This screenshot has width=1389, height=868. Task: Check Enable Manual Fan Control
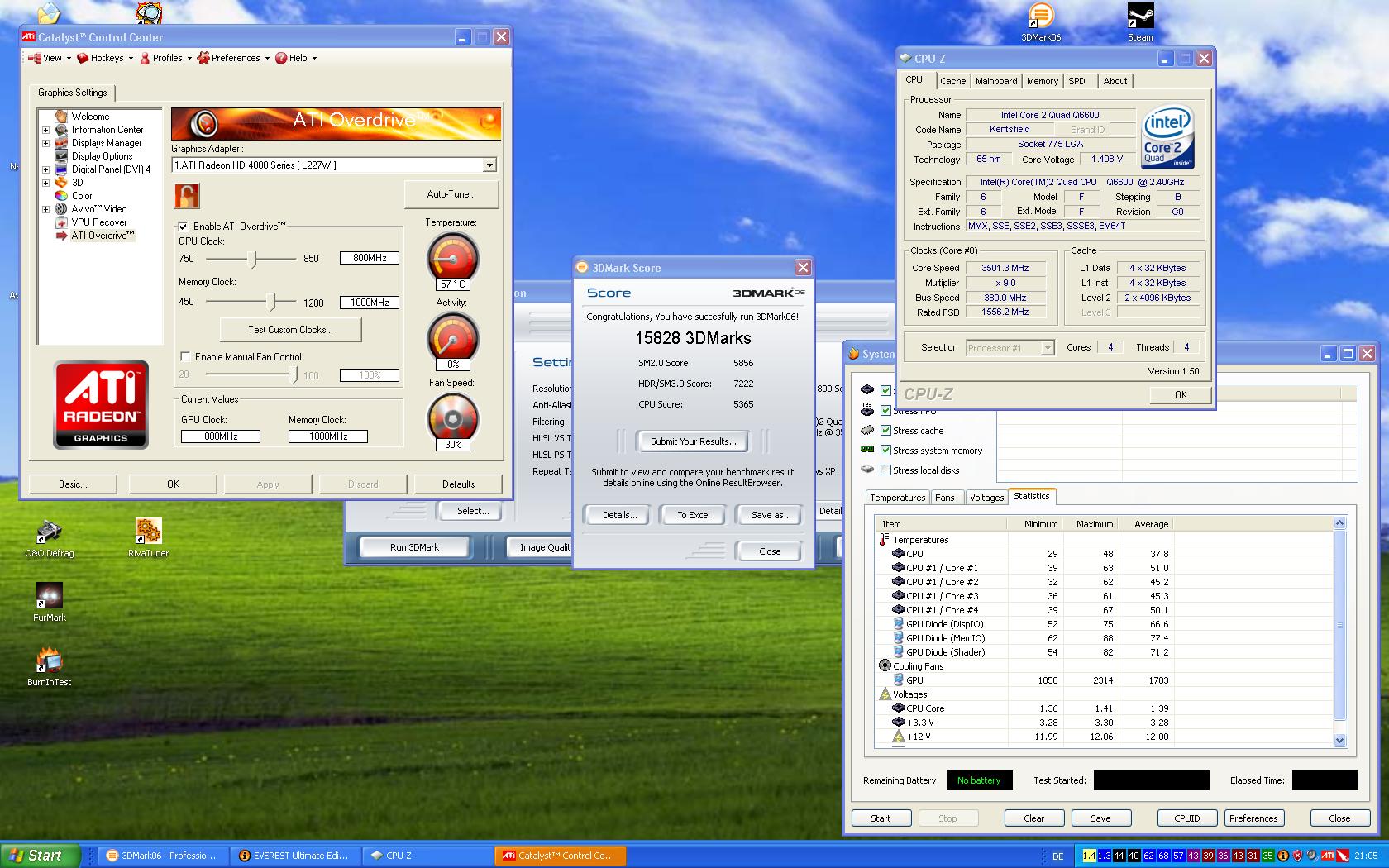(x=185, y=357)
